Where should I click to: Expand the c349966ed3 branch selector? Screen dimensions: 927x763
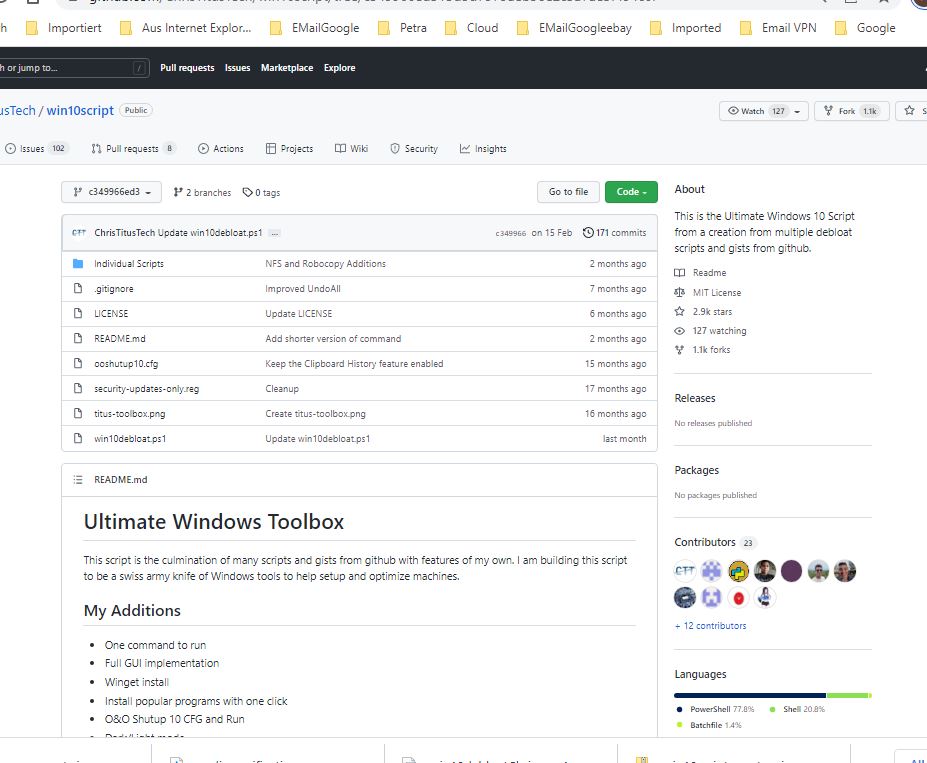tap(112, 192)
